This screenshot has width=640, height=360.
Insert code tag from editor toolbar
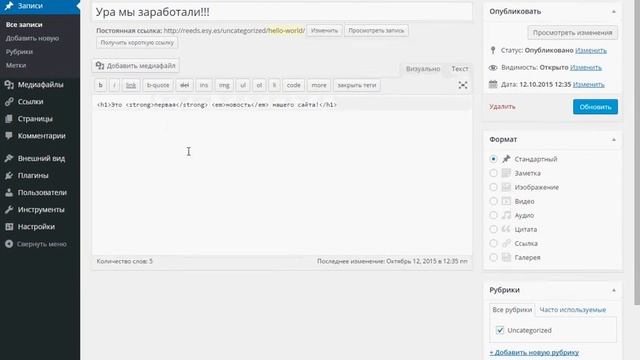293,85
